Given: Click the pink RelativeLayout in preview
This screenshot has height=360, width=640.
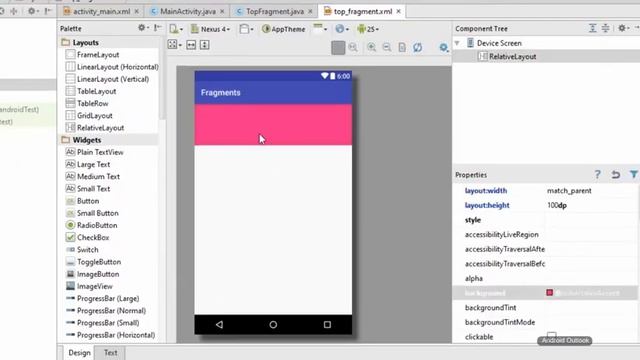Looking at the screenshot, I should 273,124.
